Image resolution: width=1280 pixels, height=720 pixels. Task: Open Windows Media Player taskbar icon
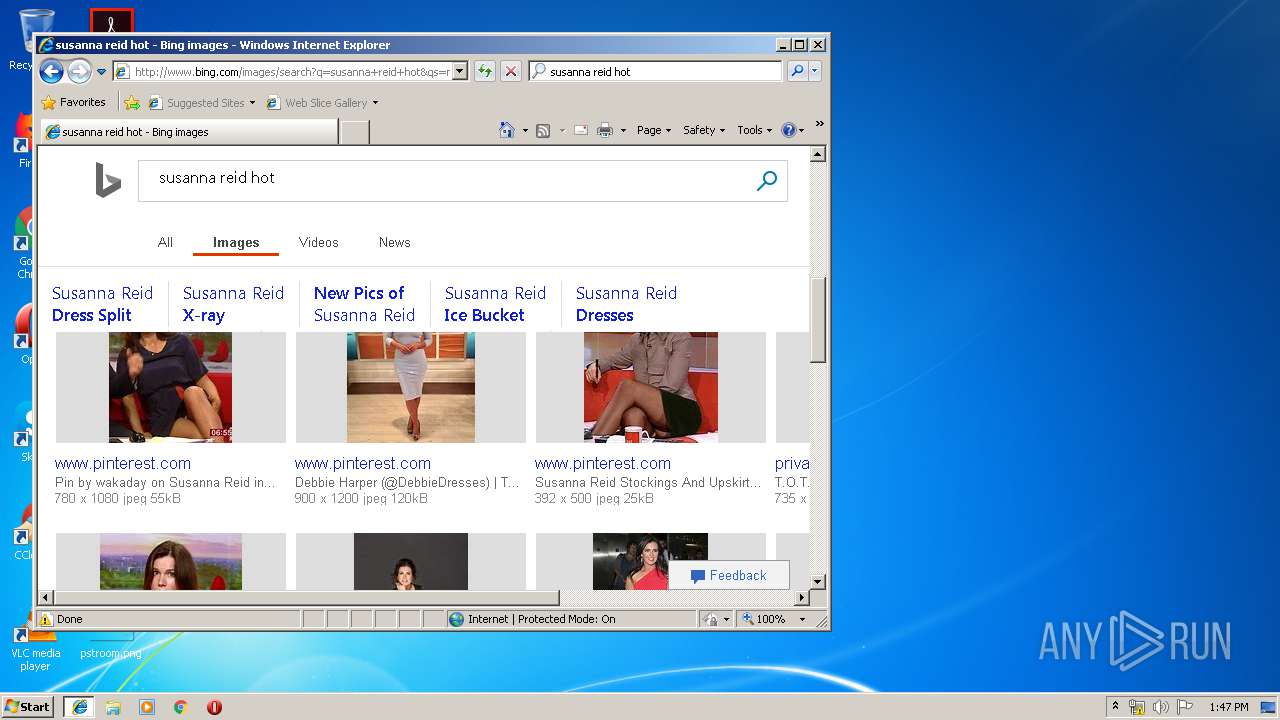tap(147, 707)
